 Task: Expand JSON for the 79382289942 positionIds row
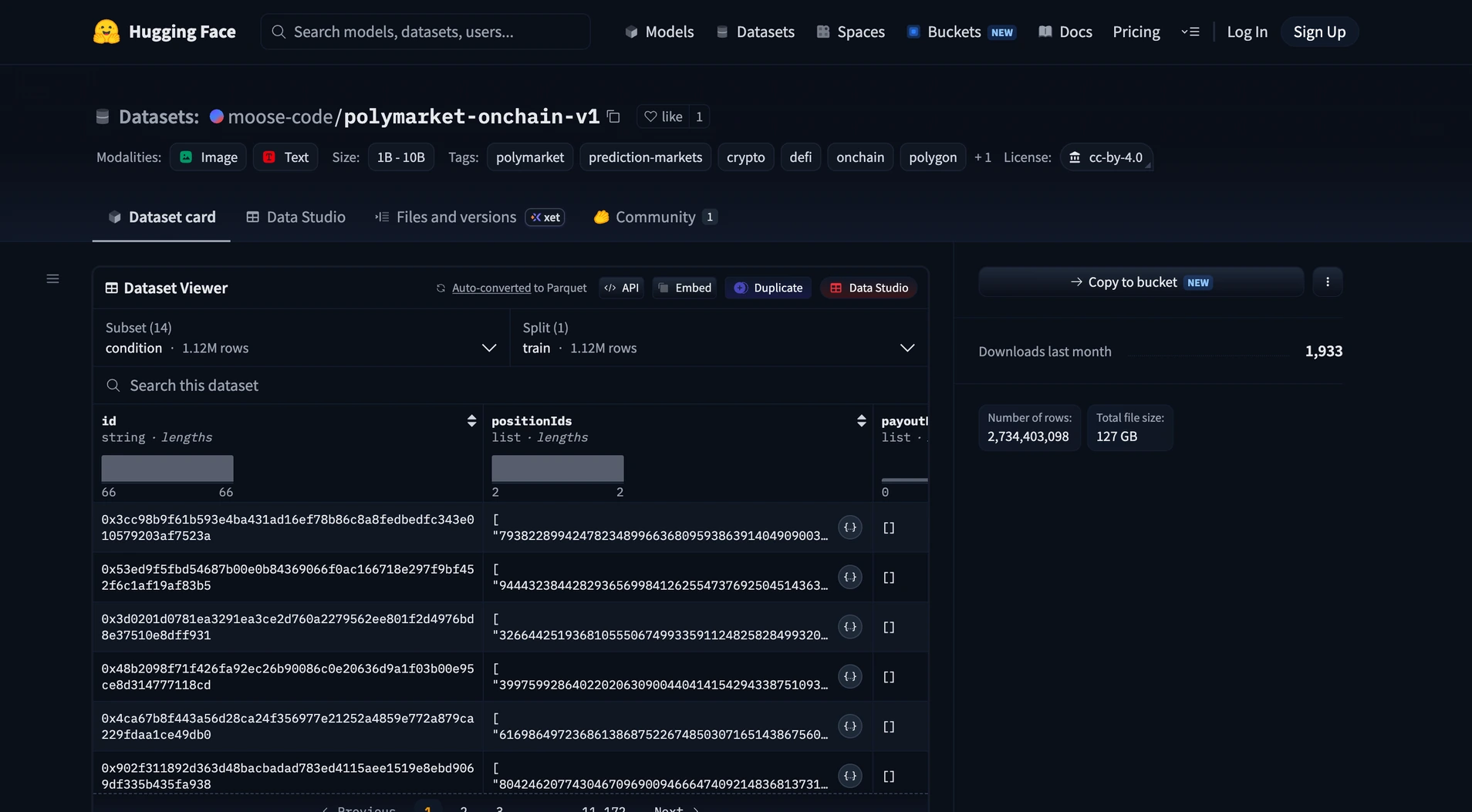(x=849, y=527)
